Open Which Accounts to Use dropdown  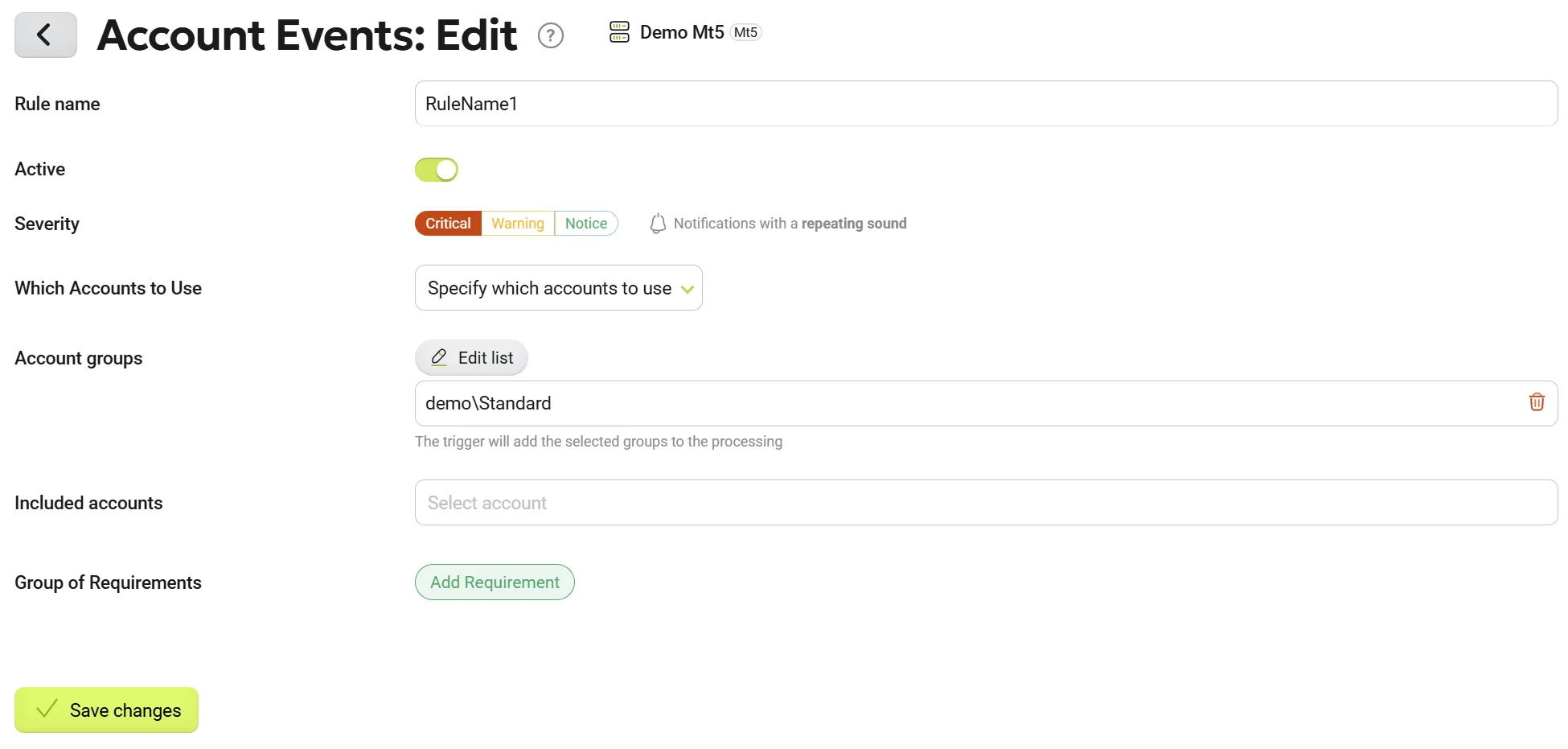coord(559,288)
